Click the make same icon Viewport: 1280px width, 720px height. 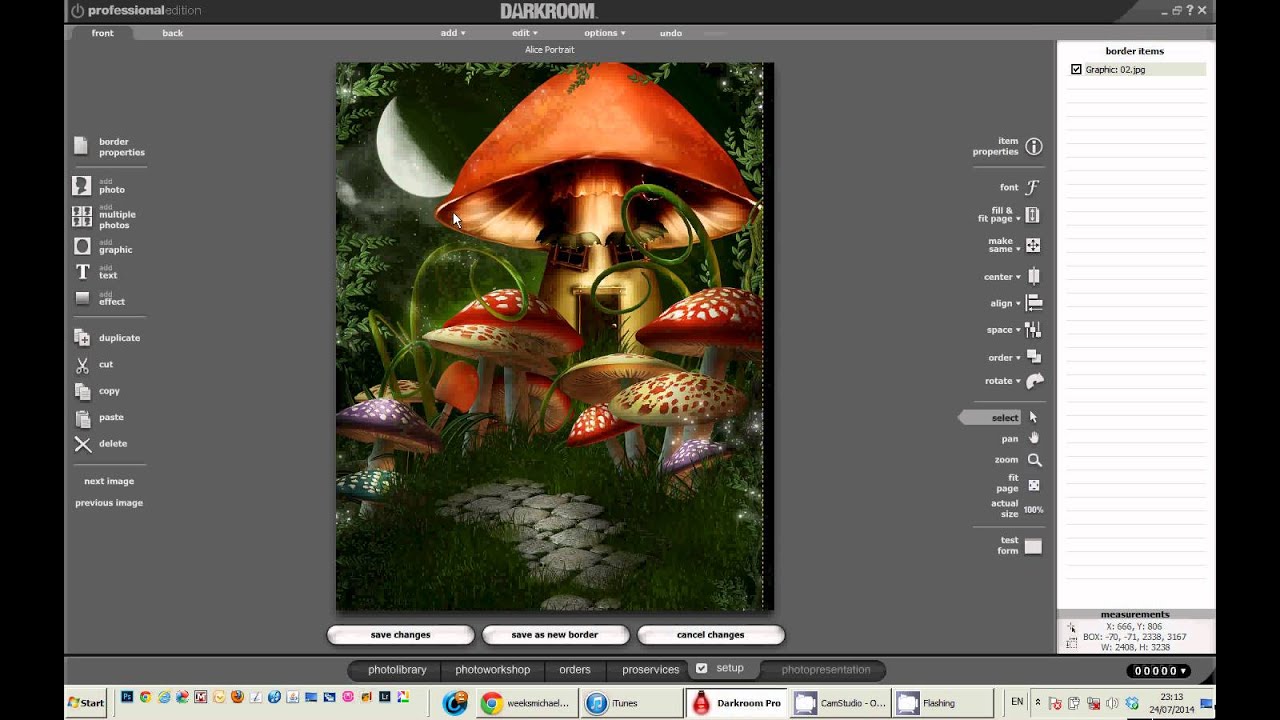click(1033, 245)
